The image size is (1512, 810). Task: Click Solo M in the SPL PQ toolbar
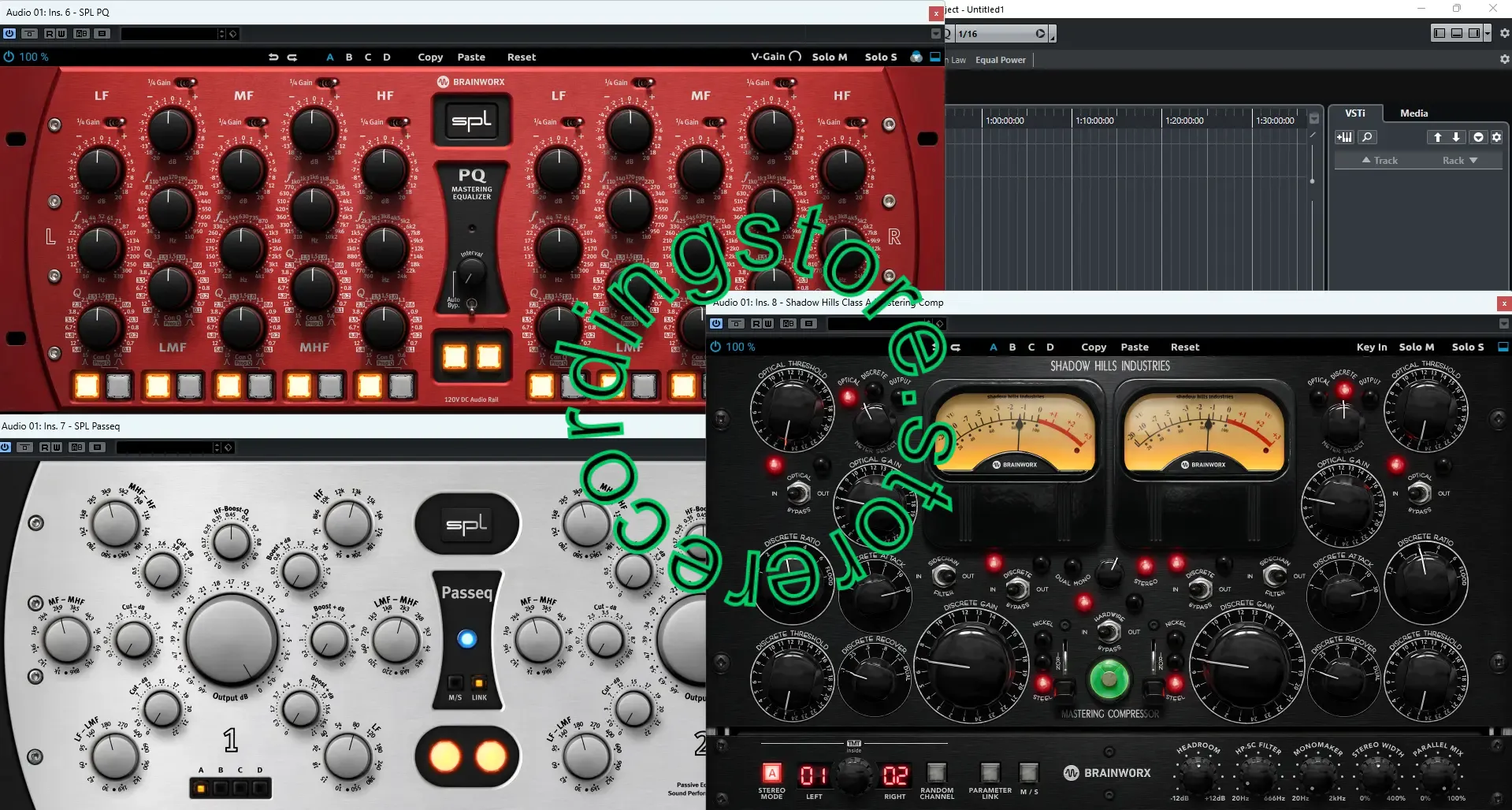(x=830, y=57)
